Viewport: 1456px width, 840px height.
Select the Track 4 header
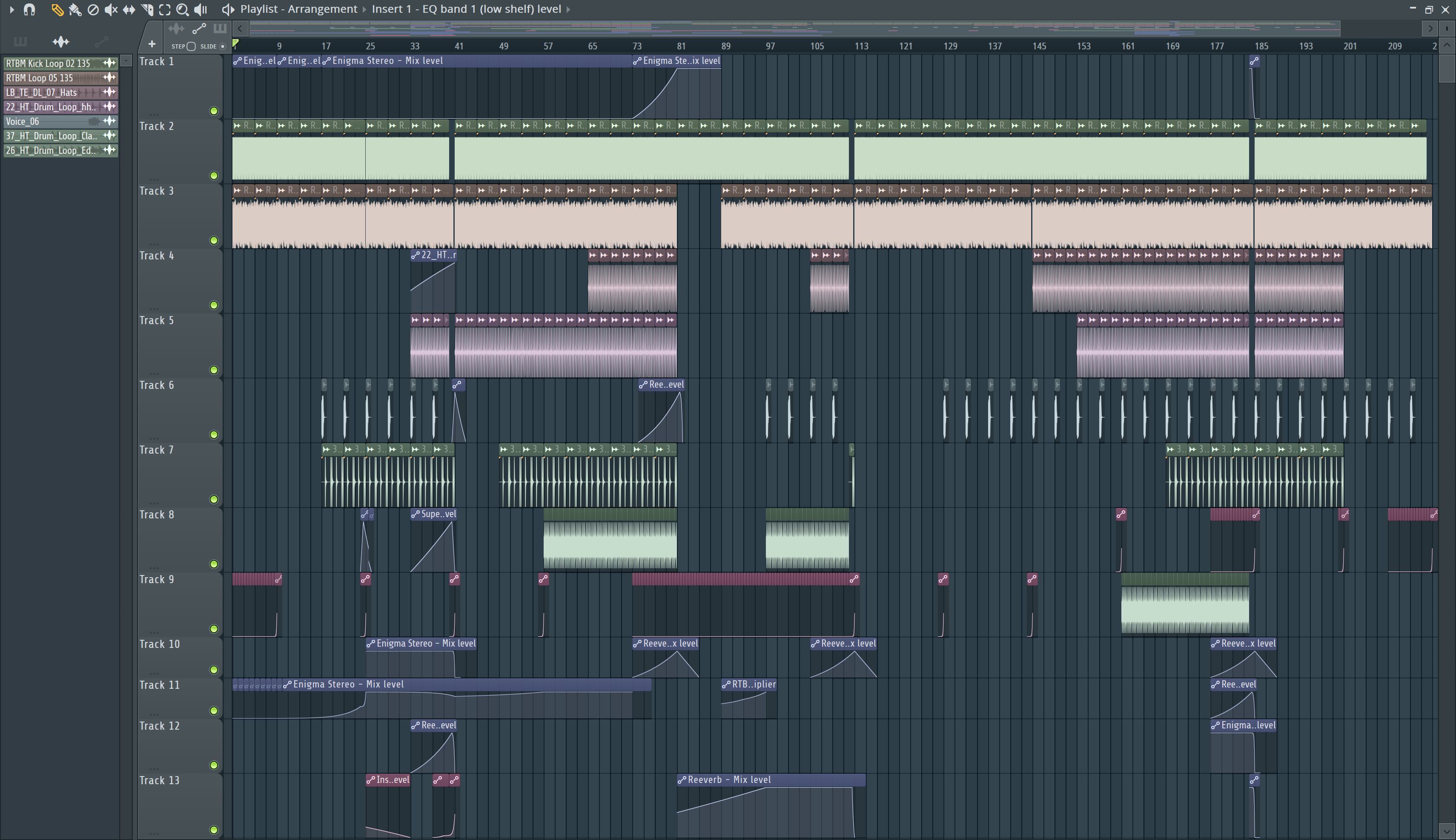[180, 281]
